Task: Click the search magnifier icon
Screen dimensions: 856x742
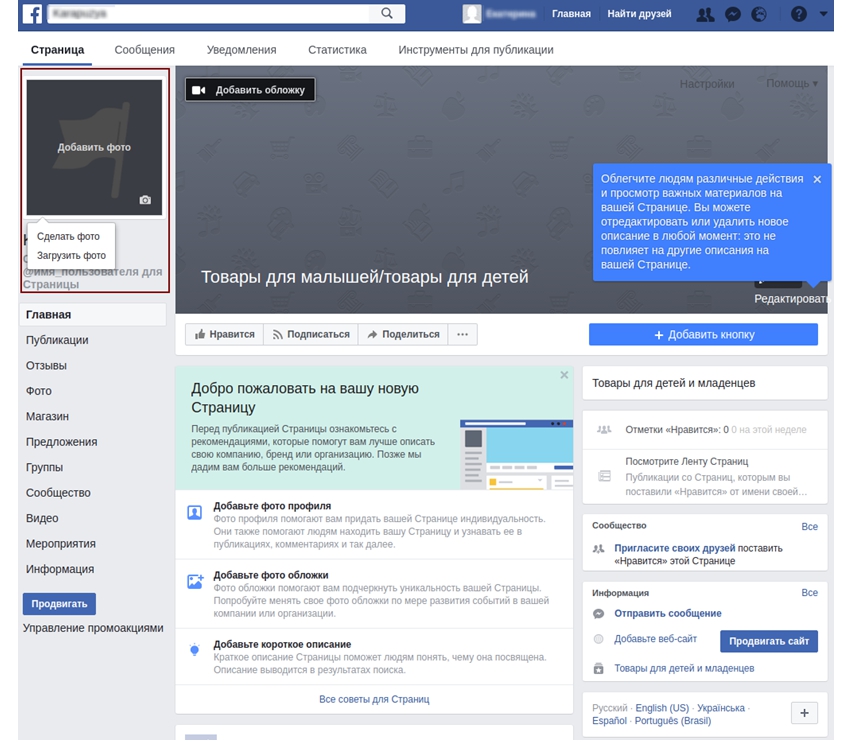Action: 387,14
